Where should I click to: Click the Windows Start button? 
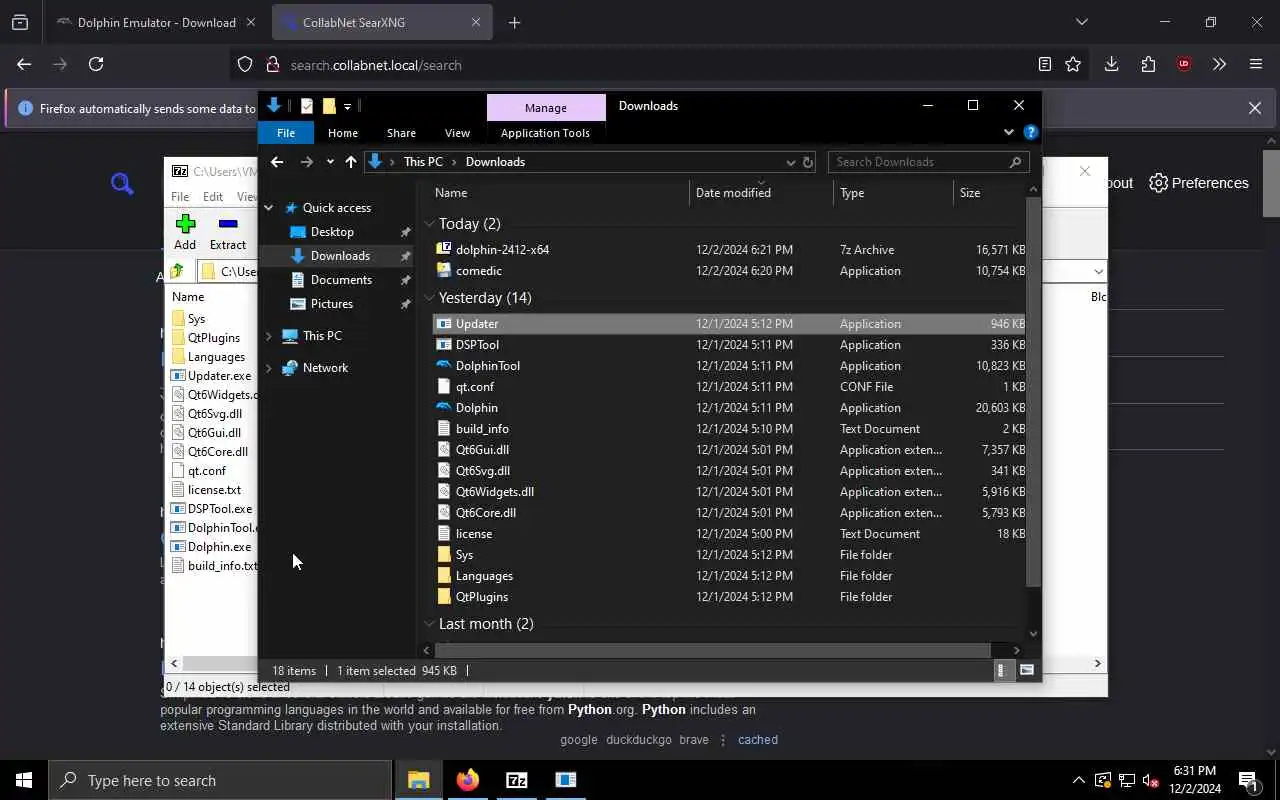[x=24, y=780]
